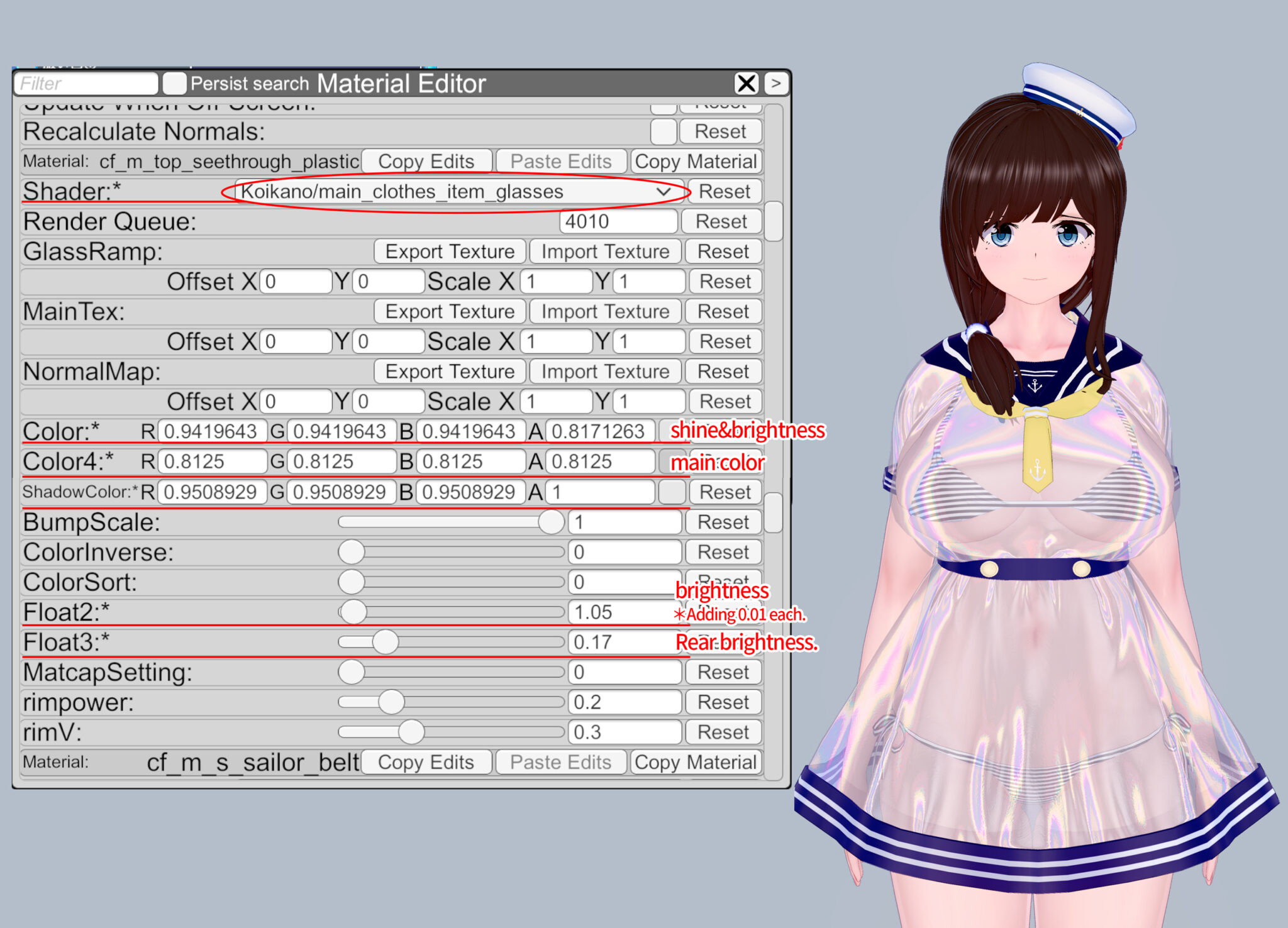Adjust the BumpScale slider
The width and height of the screenshot is (1288, 928).
coord(552,521)
